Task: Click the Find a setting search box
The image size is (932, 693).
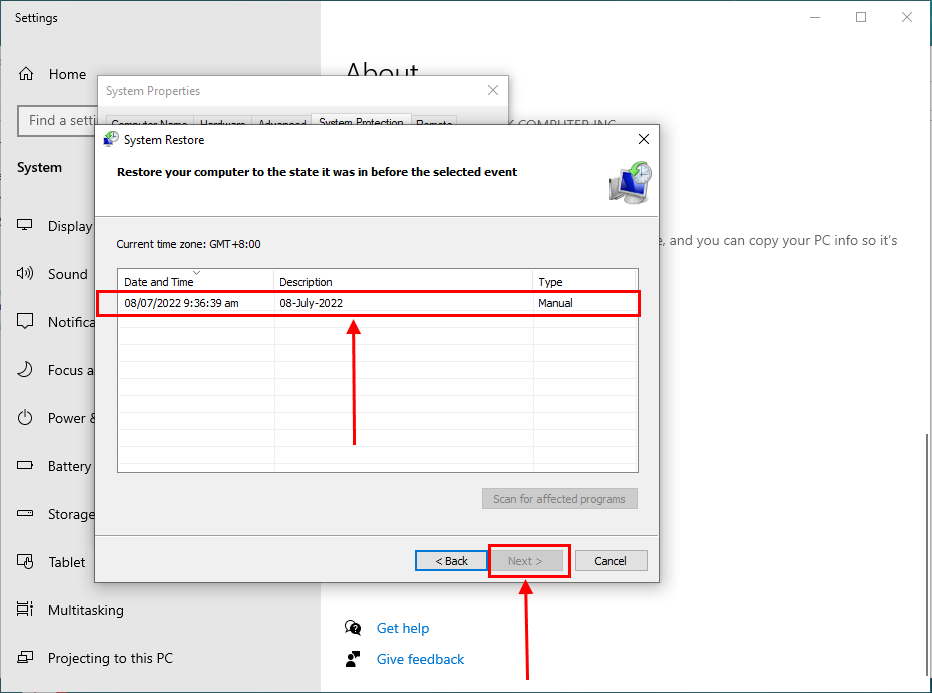Action: tap(58, 121)
